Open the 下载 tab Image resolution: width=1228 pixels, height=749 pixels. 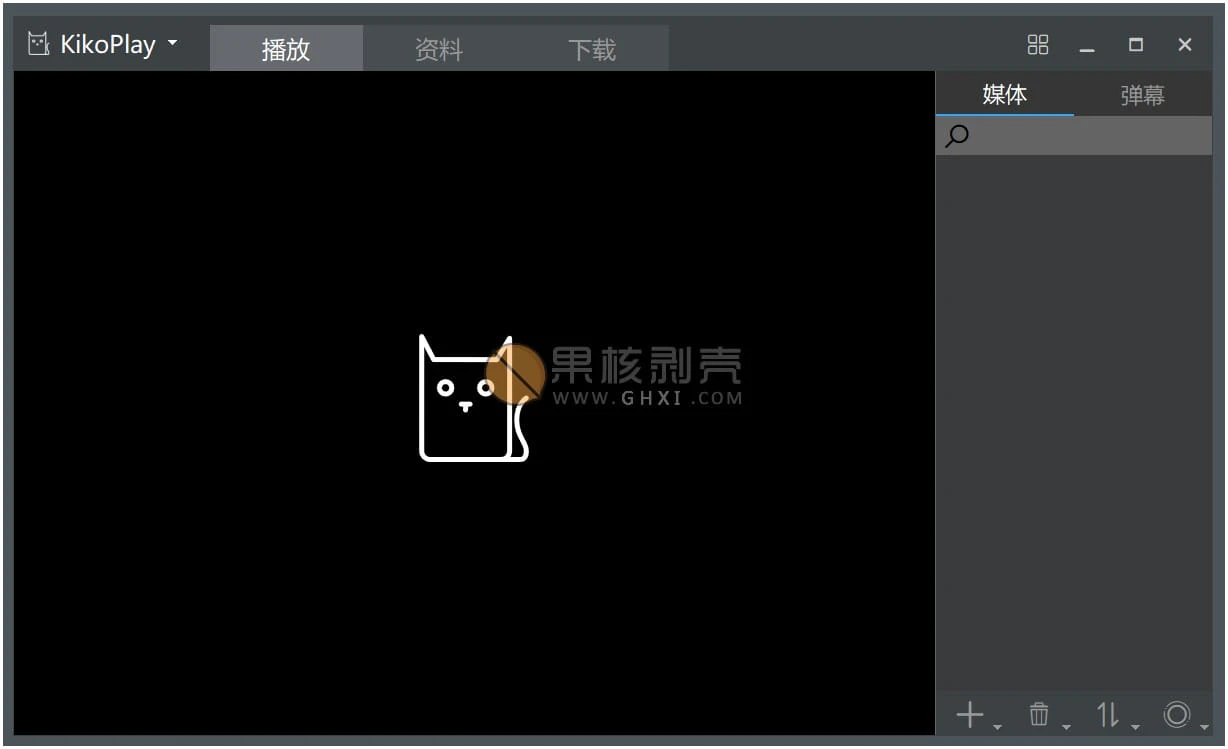[x=592, y=48]
